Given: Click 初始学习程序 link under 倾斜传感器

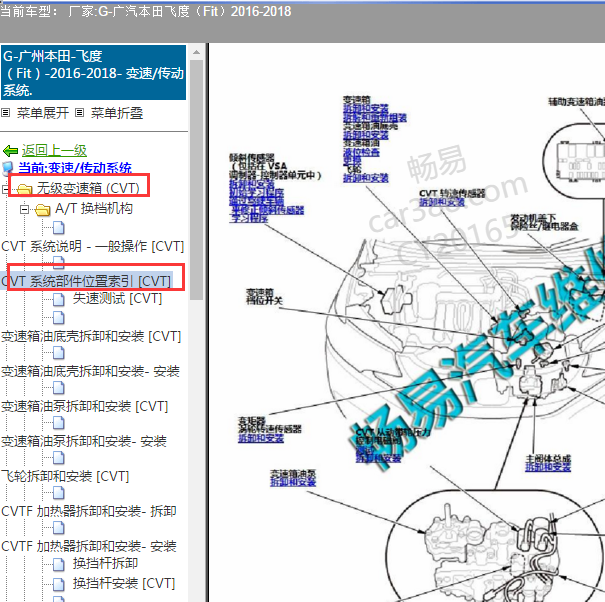Looking at the screenshot, I should tap(257, 193).
